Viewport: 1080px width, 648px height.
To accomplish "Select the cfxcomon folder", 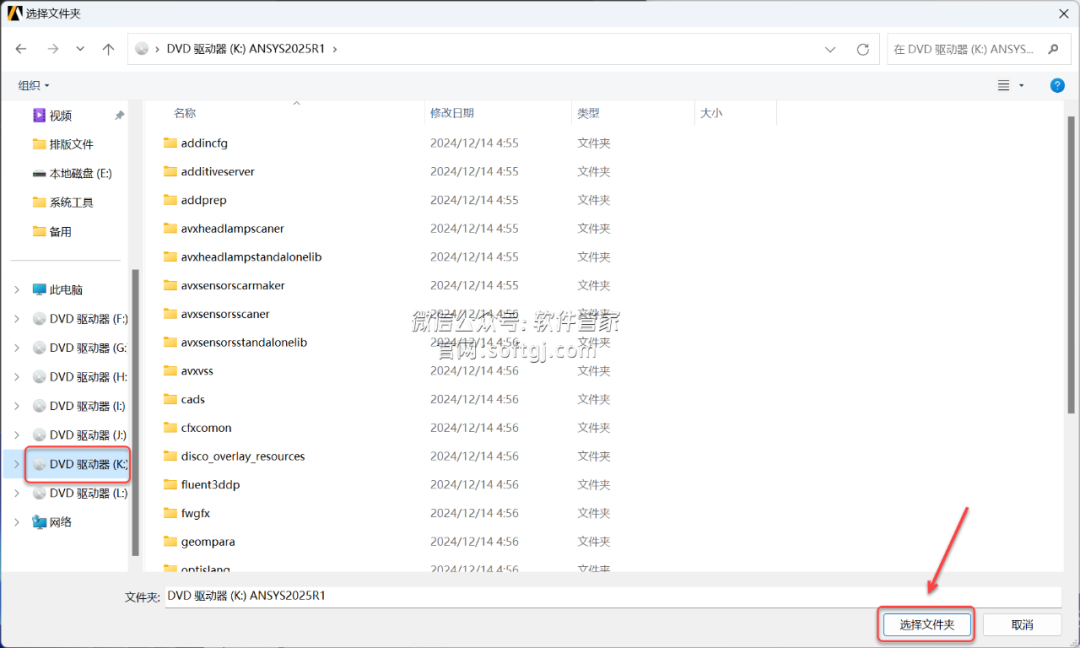I will click(x=206, y=428).
